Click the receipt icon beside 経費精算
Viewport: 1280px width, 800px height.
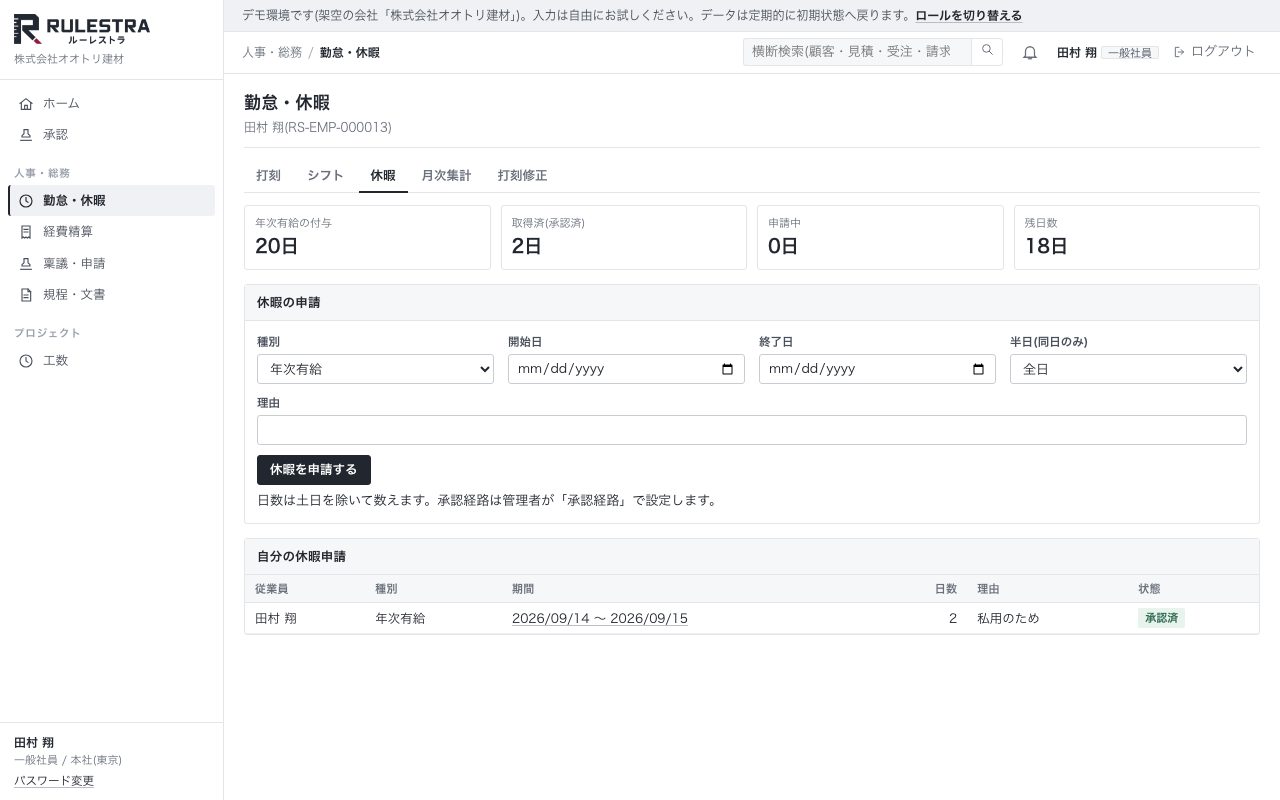pos(26,232)
